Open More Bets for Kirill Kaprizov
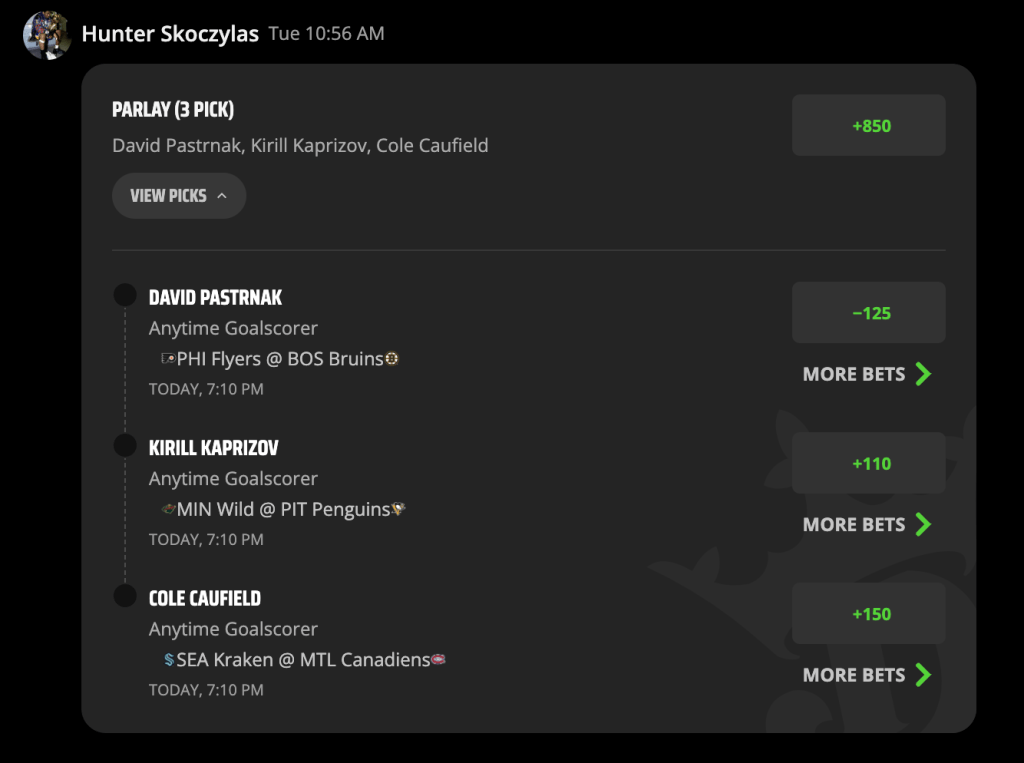The height and width of the screenshot is (763, 1024). pos(867,525)
